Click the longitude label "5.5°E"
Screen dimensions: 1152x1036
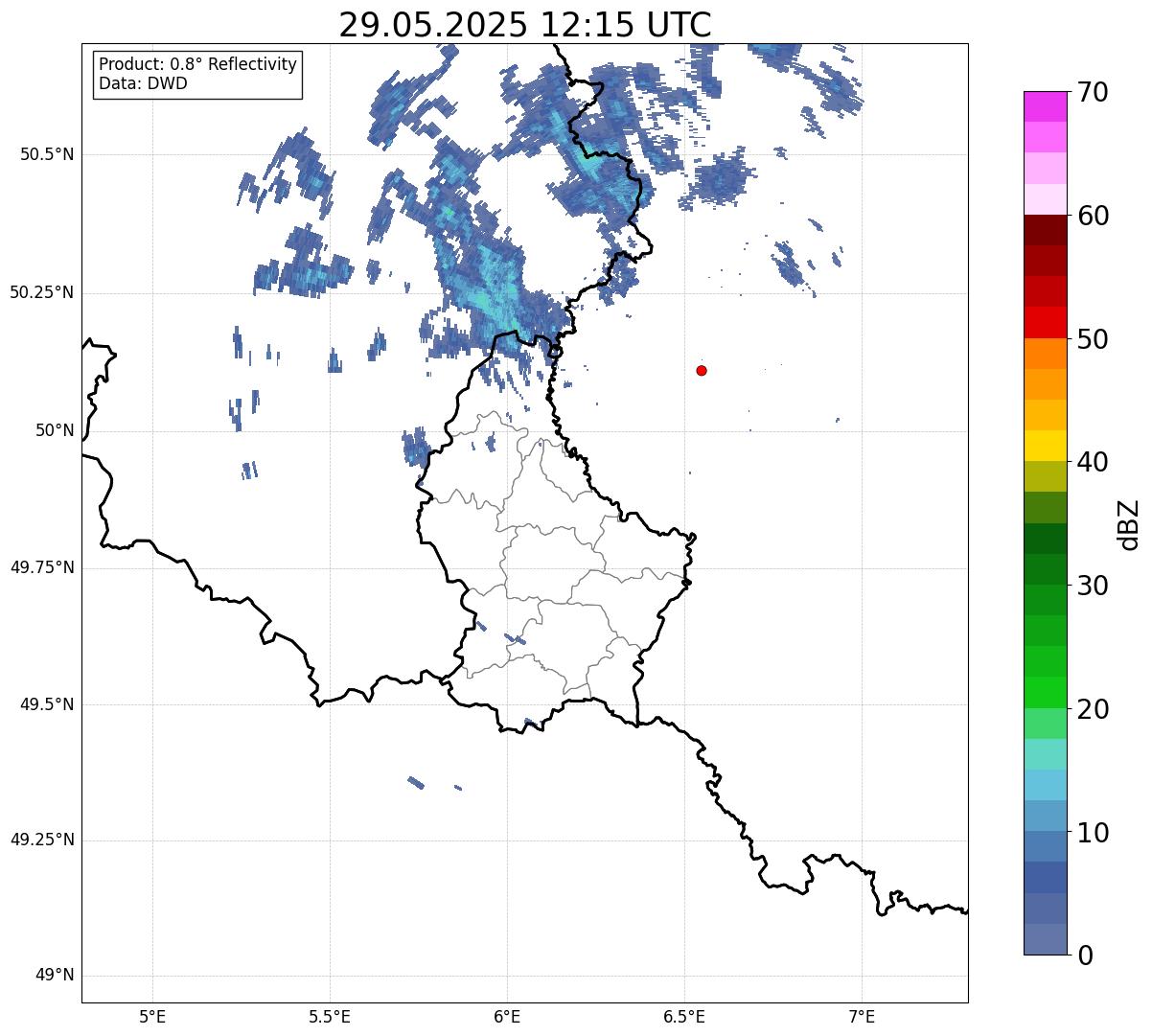[330, 1016]
